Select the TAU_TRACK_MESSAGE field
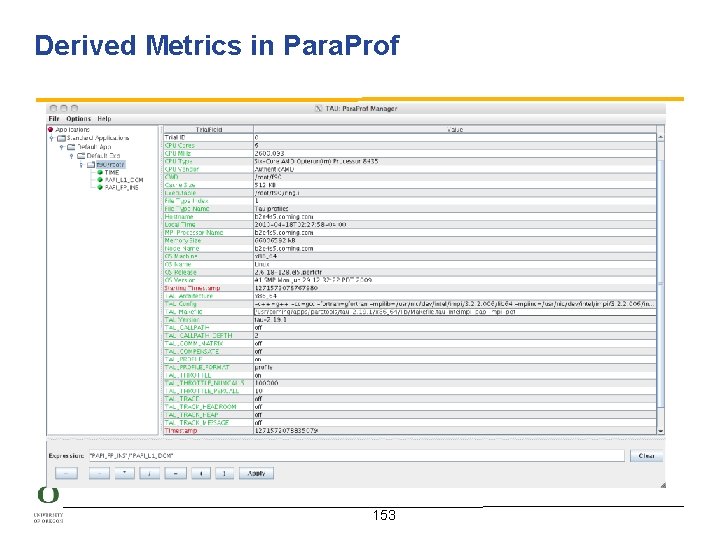Screen dimensions: 720x540 click(x=208, y=422)
